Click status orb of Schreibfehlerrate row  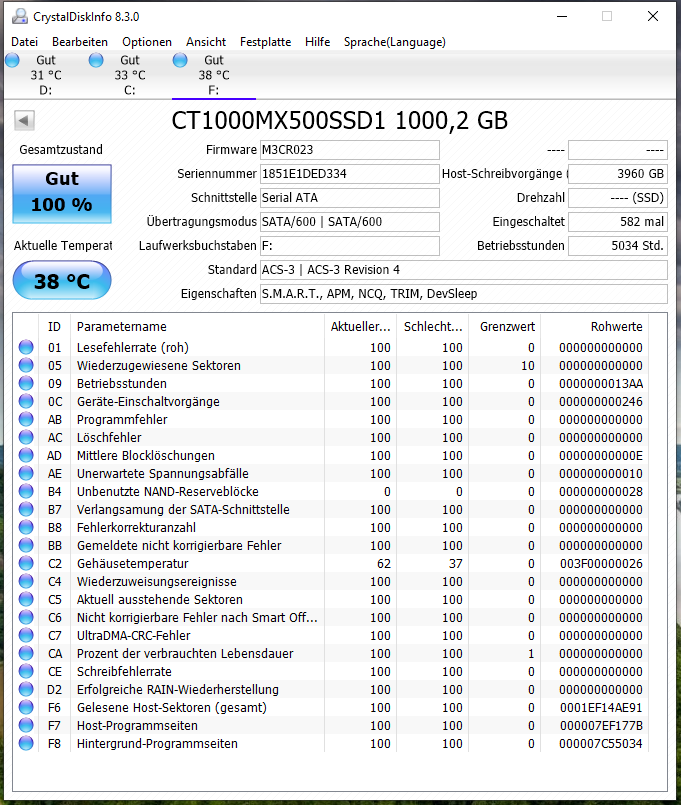pyautogui.click(x=26, y=672)
